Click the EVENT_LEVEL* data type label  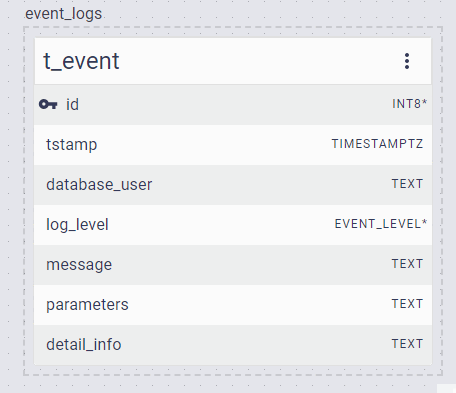pyautogui.click(x=381, y=224)
